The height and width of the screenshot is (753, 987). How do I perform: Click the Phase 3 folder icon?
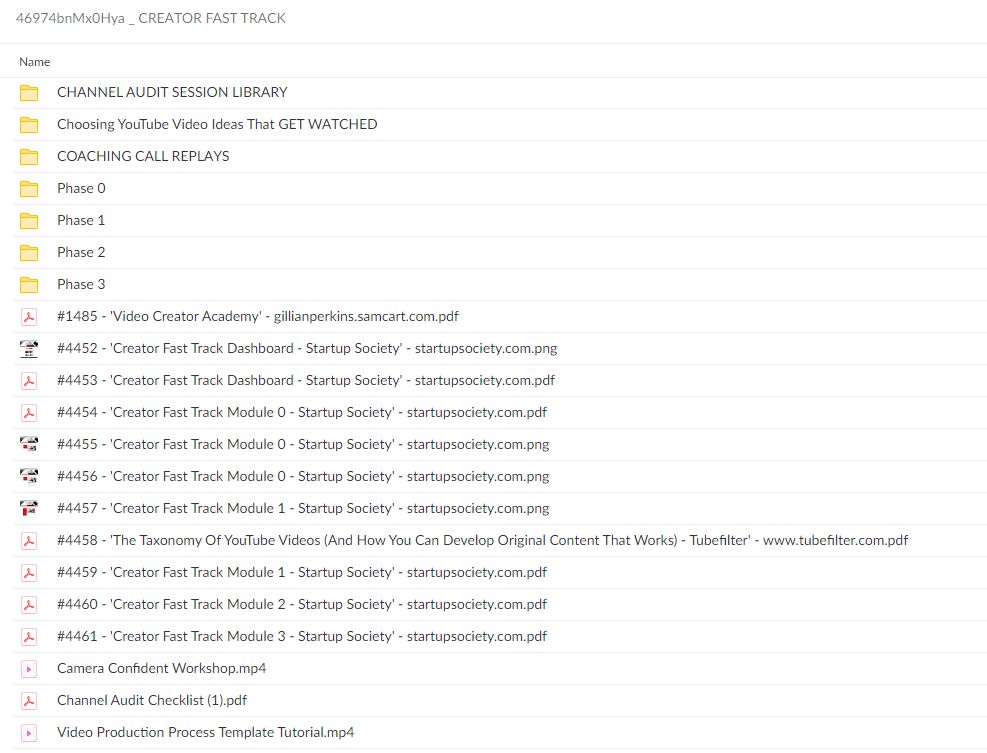click(x=28, y=285)
